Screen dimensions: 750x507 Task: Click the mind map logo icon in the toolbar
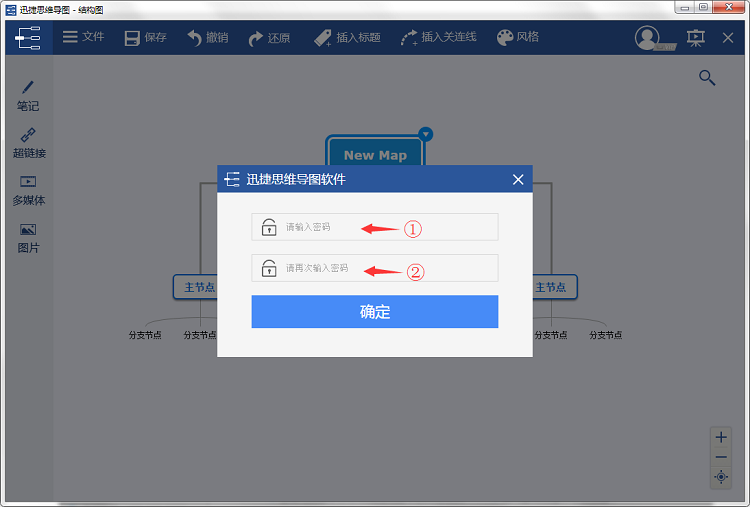coord(28,38)
